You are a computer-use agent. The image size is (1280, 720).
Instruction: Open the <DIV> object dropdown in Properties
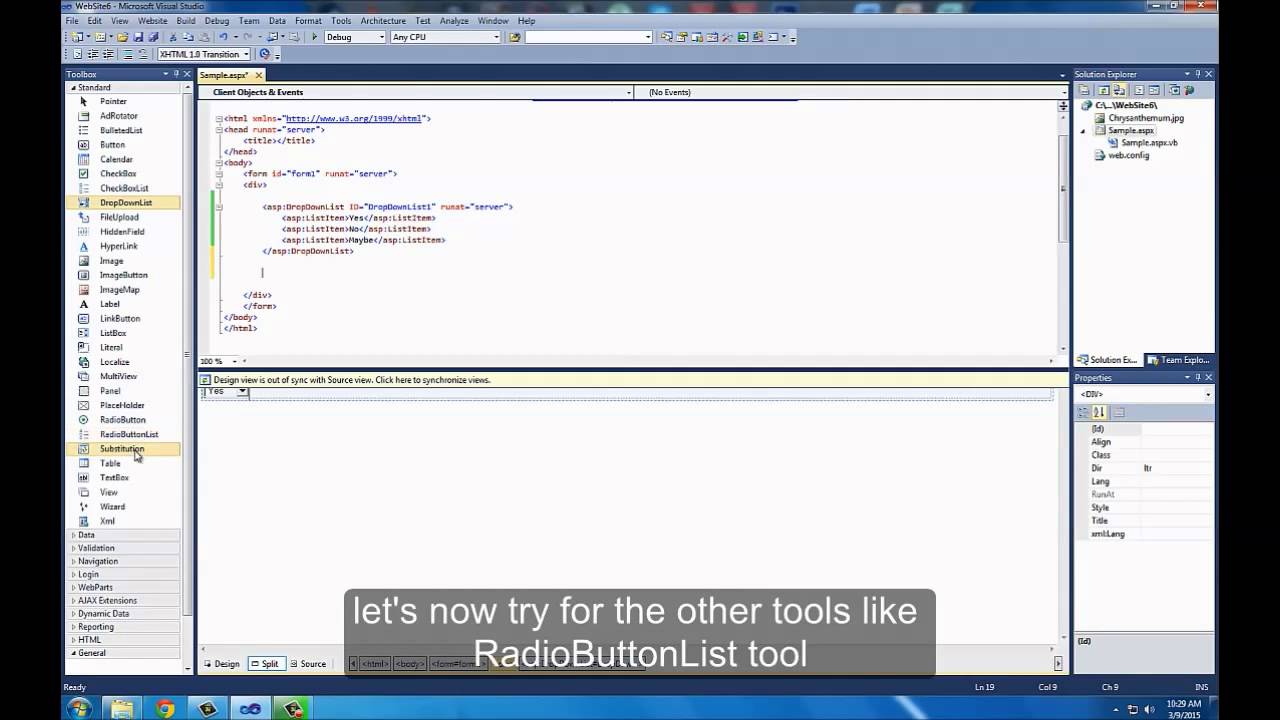[x=1144, y=394]
